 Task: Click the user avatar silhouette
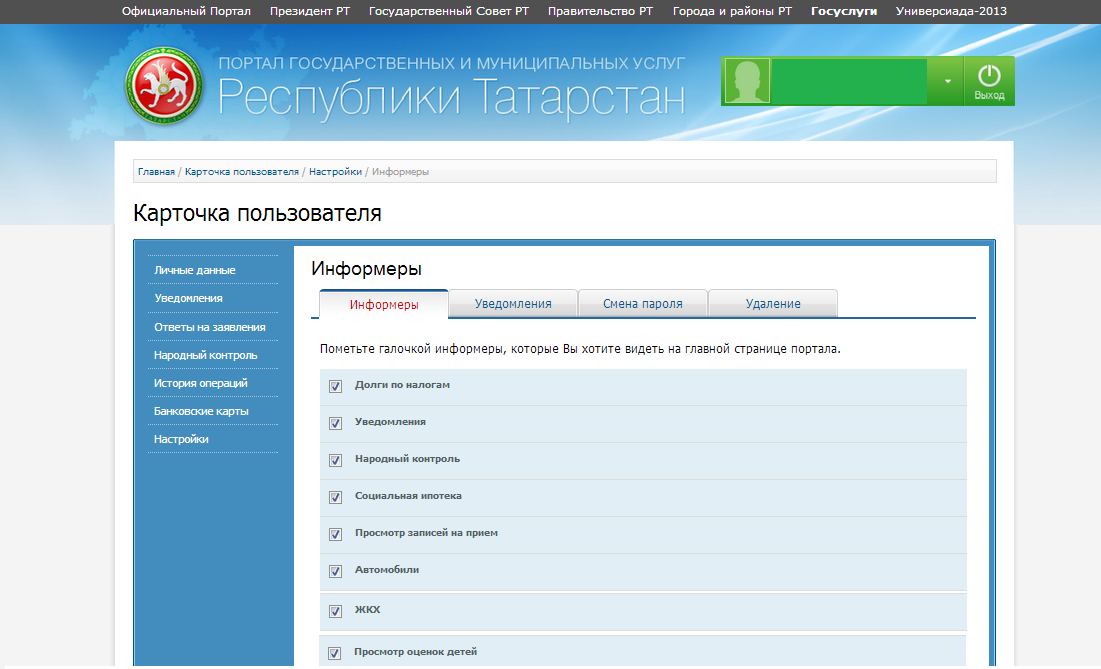[747, 81]
